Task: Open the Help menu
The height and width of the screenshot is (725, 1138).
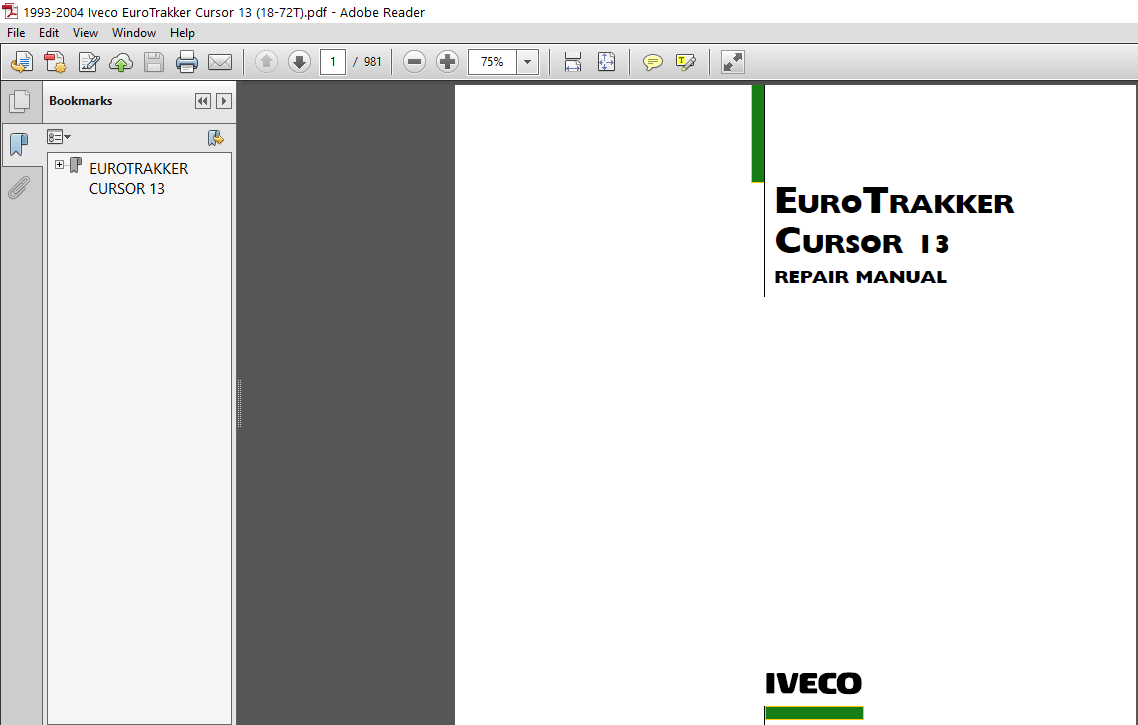Action: (182, 33)
